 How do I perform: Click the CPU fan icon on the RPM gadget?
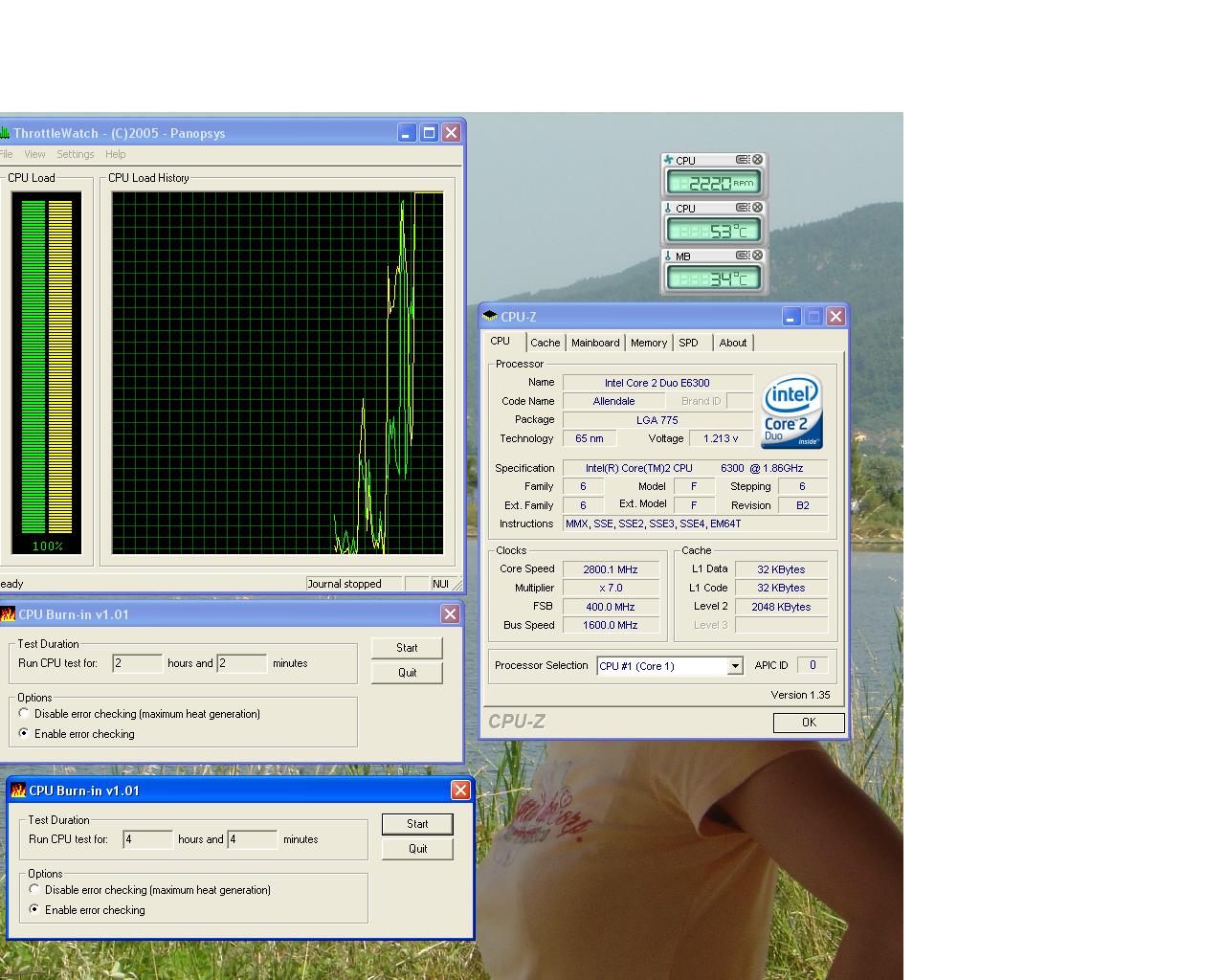668,160
